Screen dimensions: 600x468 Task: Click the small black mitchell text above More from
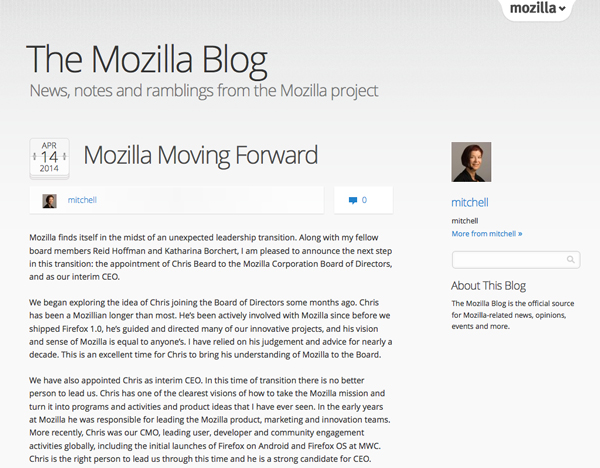(465, 220)
